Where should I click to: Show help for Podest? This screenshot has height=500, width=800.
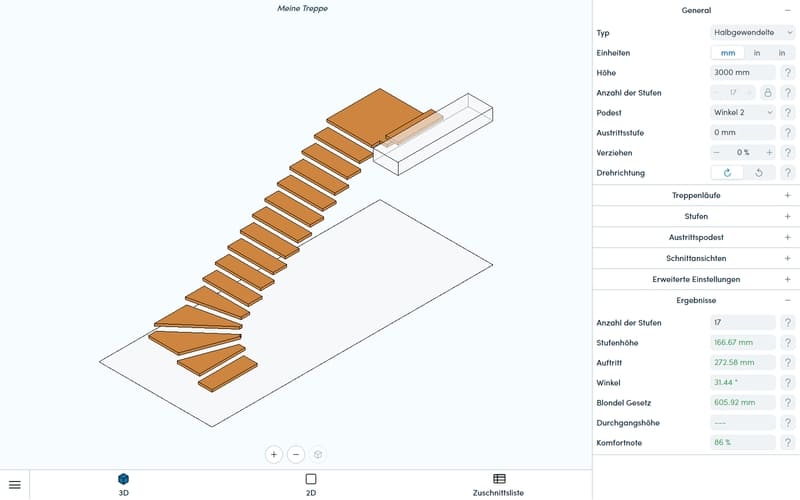788,113
